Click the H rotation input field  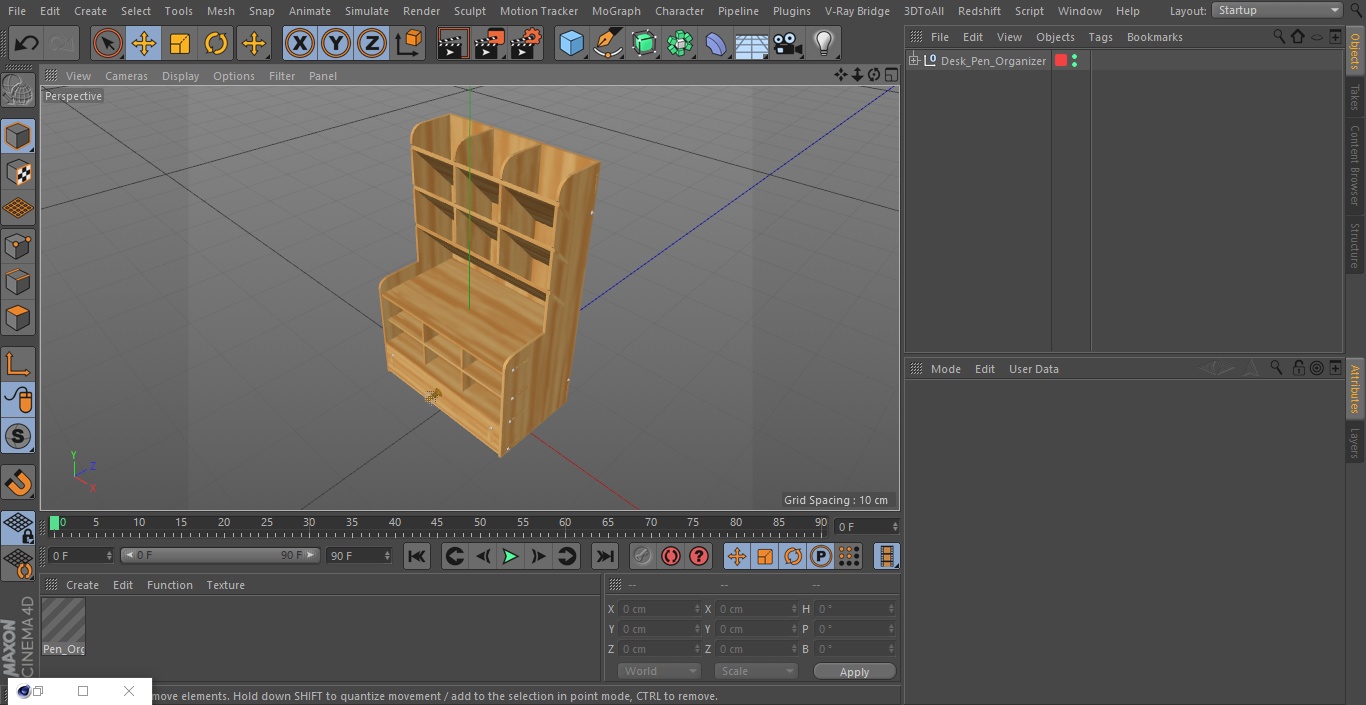[x=855, y=609]
